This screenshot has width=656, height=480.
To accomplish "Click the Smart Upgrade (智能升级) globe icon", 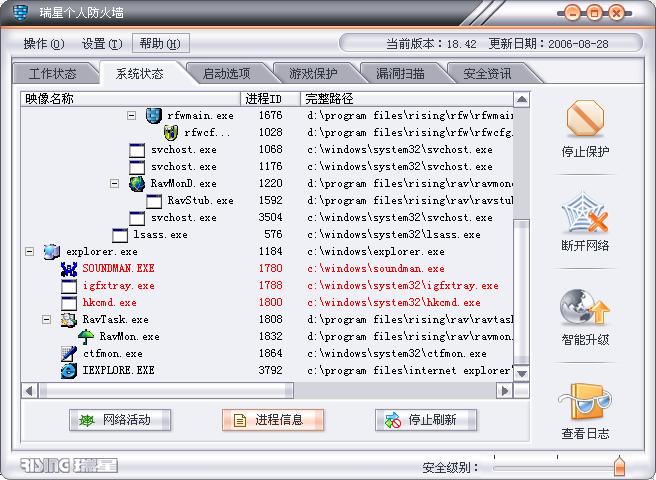I will tap(585, 308).
